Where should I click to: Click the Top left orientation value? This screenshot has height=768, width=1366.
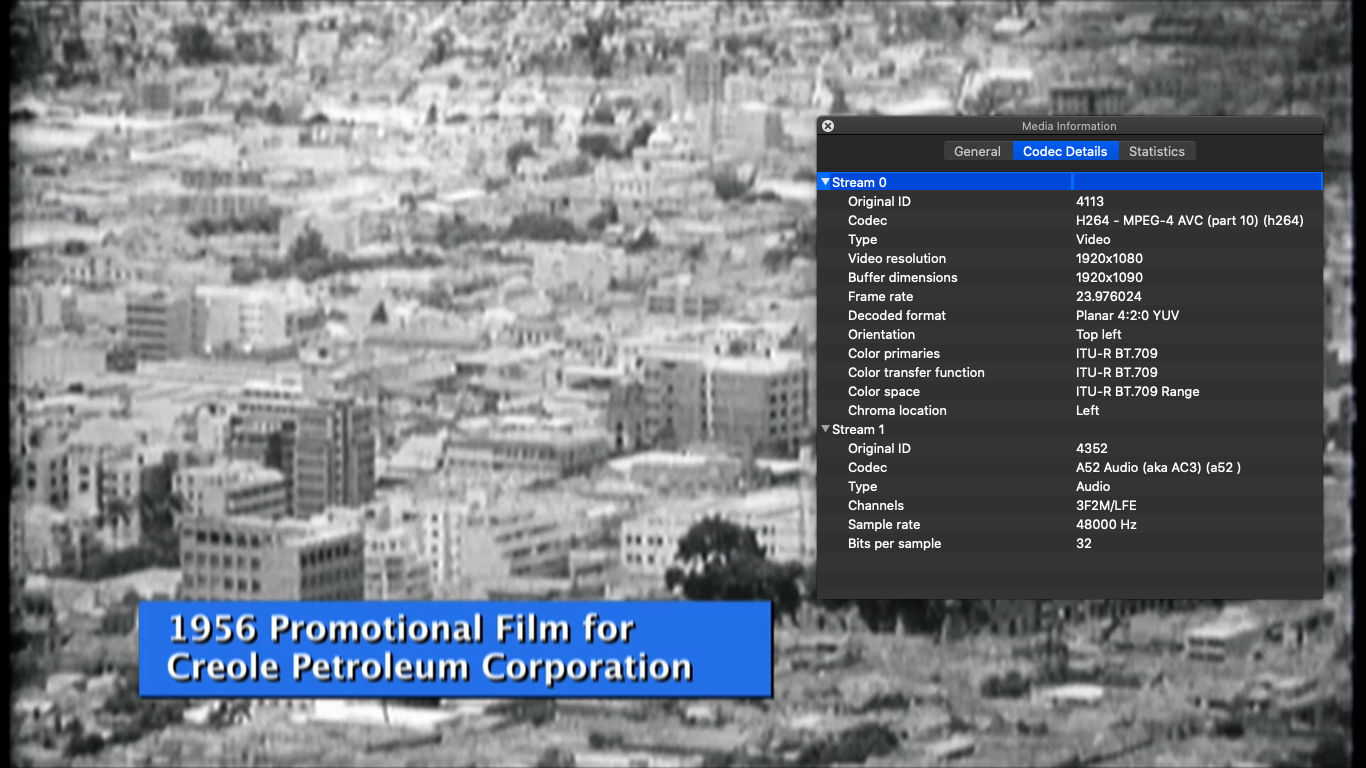(1099, 334)
